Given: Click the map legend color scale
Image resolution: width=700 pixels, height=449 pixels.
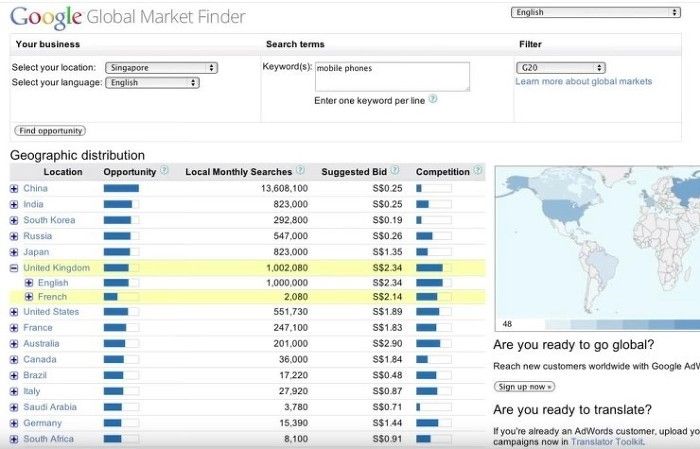Looking at the screenshot, I should tap(622, 324).
